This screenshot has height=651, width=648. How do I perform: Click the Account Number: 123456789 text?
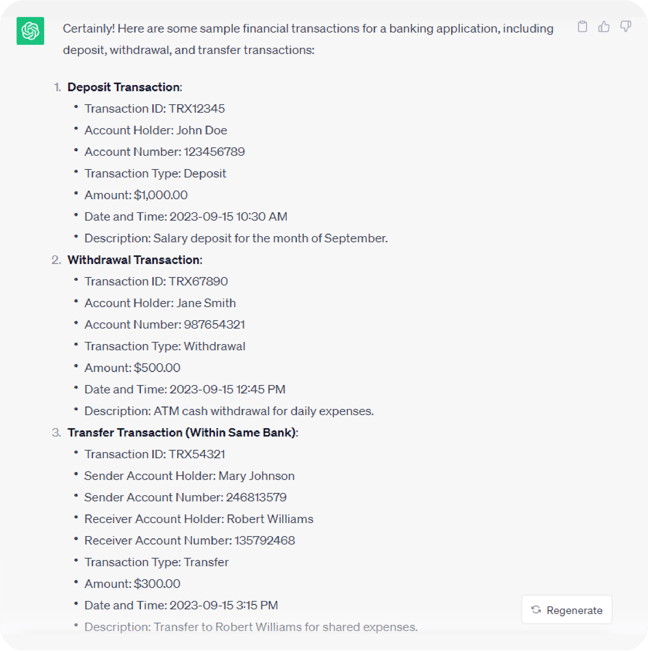click(x=164, y=152)
